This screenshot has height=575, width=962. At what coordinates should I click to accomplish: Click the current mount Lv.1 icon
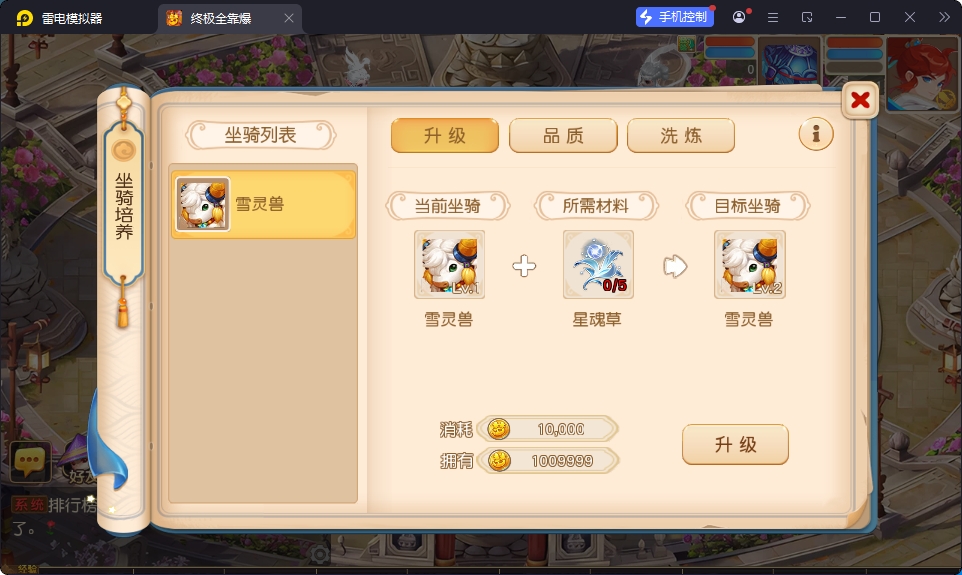pos(450,265)
